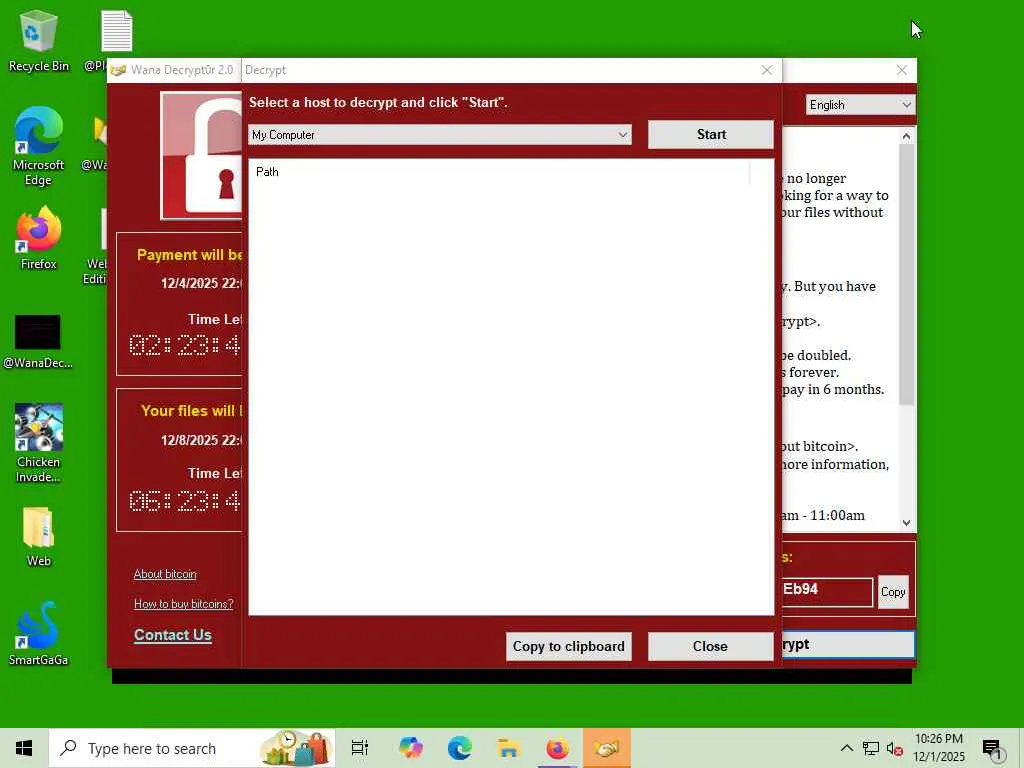This screenshot has width=1024, height=768.
Task: Close the Decrypt dialog with X
Action: click(x=767, y=70)
